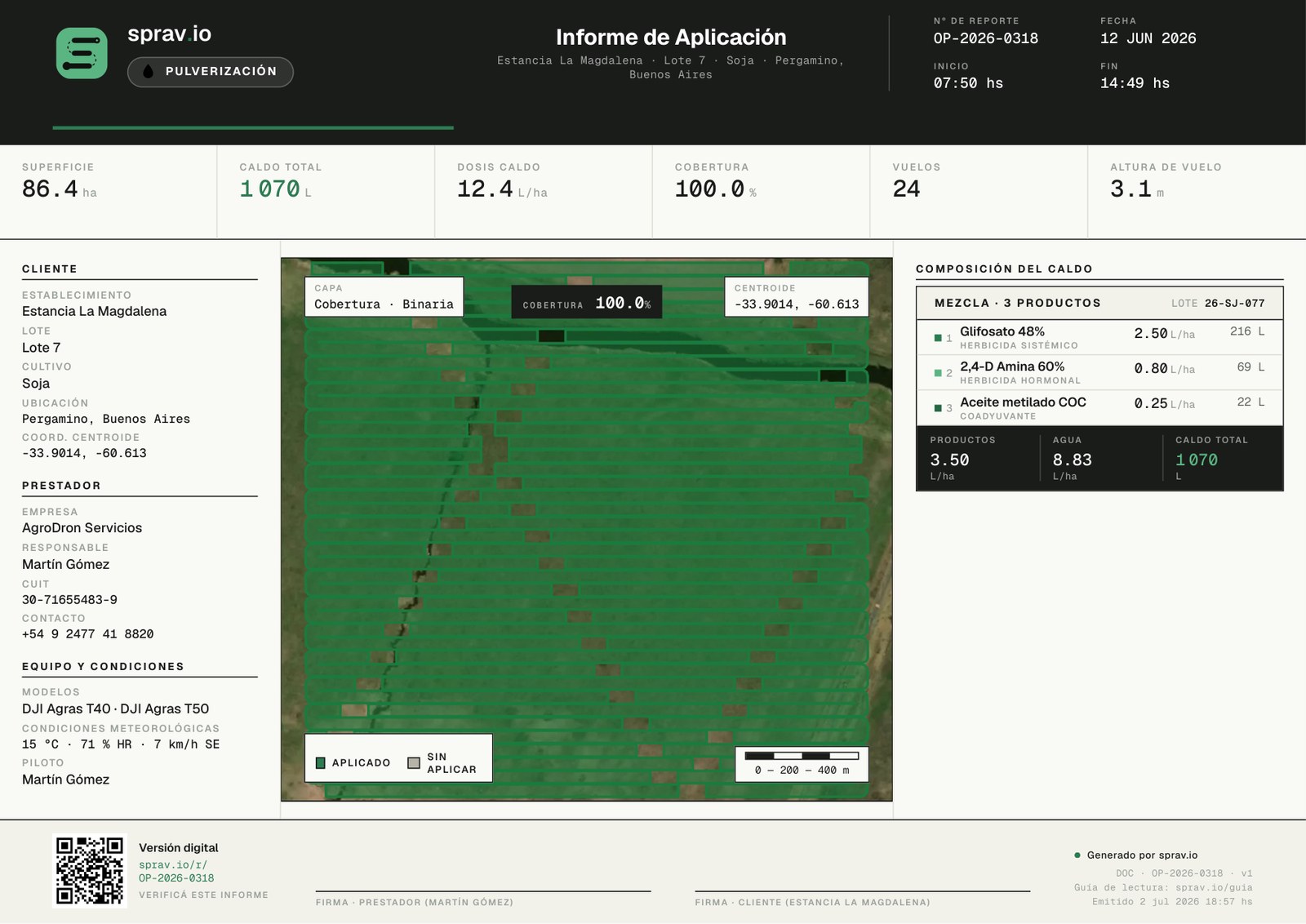The height and width of the screenshot is (924, 1306).
Task: Click the Sin Aplicar legend swatch
Action: [414, 763]
